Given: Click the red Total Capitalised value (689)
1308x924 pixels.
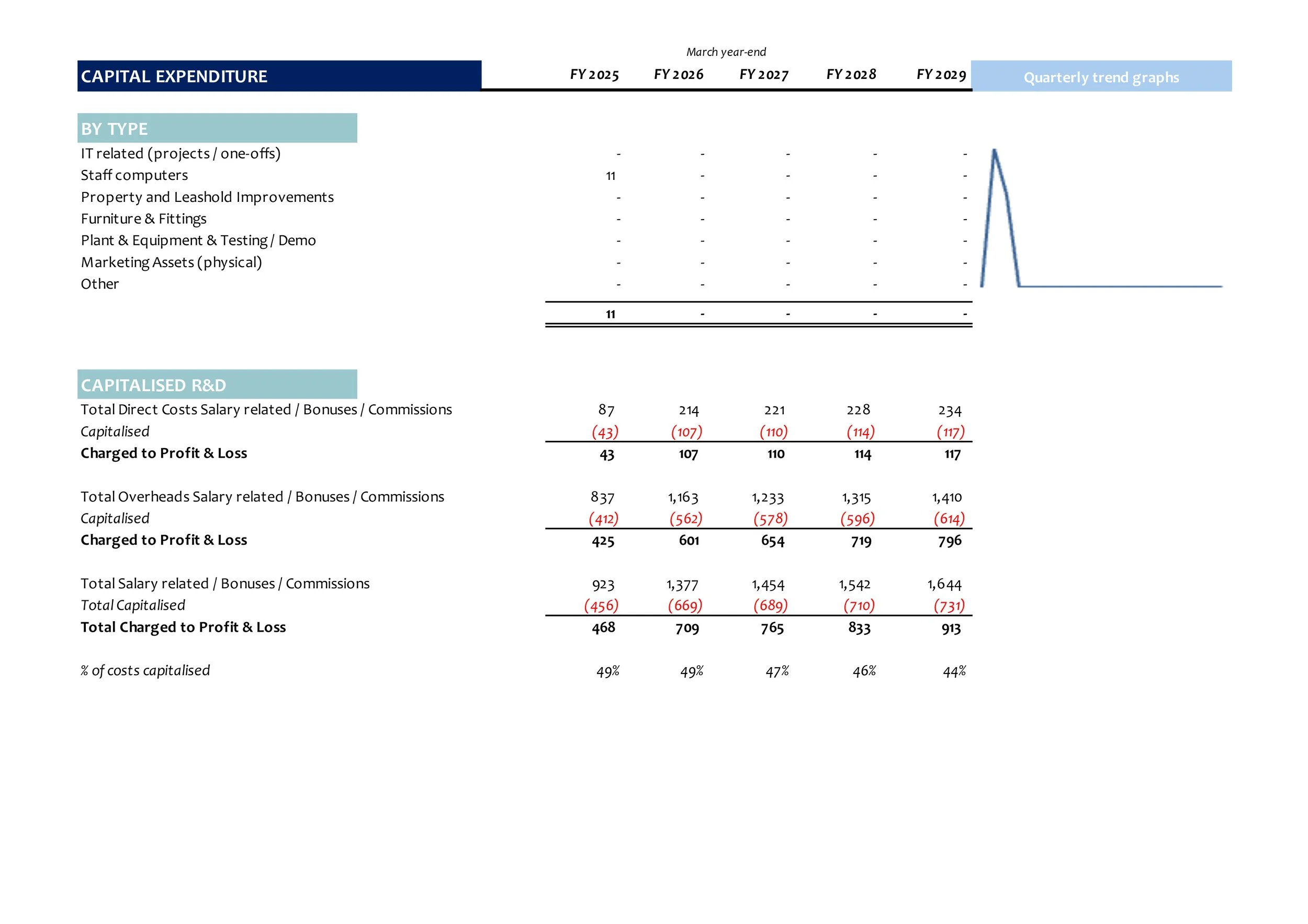Looking at the screenshot, I should [x=770, y=606].
